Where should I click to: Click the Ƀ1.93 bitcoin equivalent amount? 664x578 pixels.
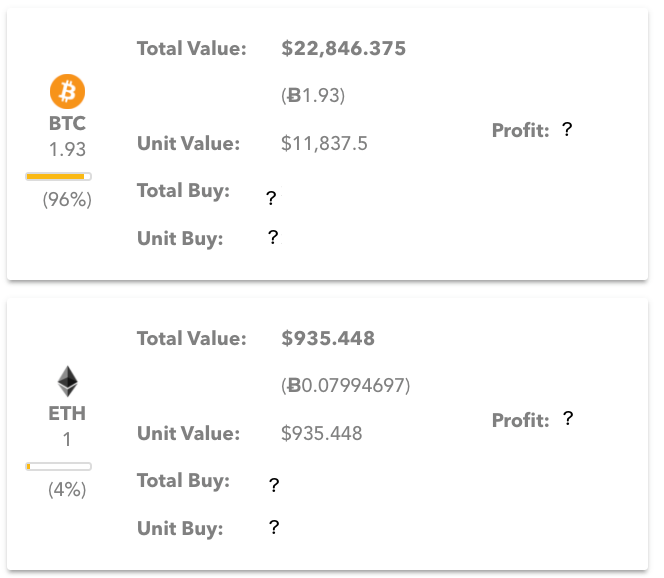pyautogui.click(x=313, y=96)
